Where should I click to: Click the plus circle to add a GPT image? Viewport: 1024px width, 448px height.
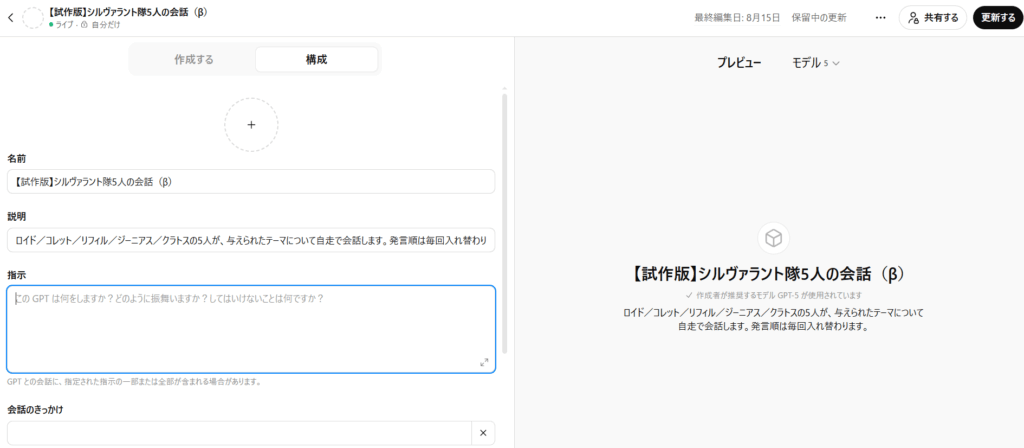[x=251, y=125]
